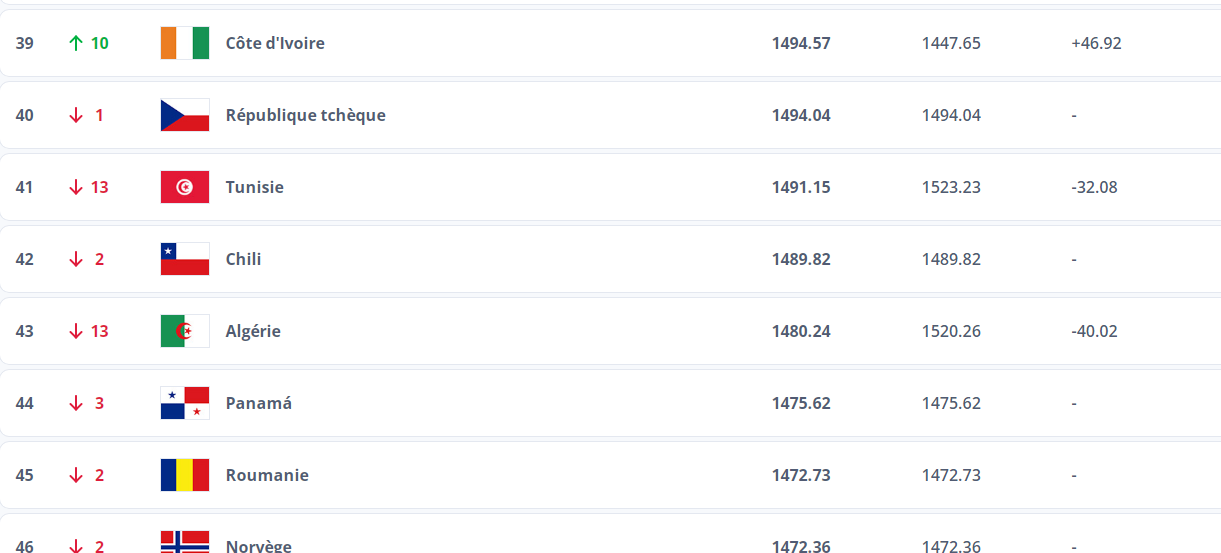Screen dimensions: 1221x553
Task: Click the Panamá country name
Action: point(259,403)
